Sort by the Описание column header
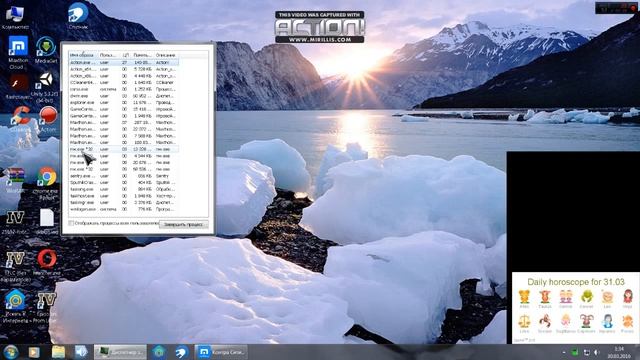This screenshot has width=640, height=360. (x=166, y=55)
